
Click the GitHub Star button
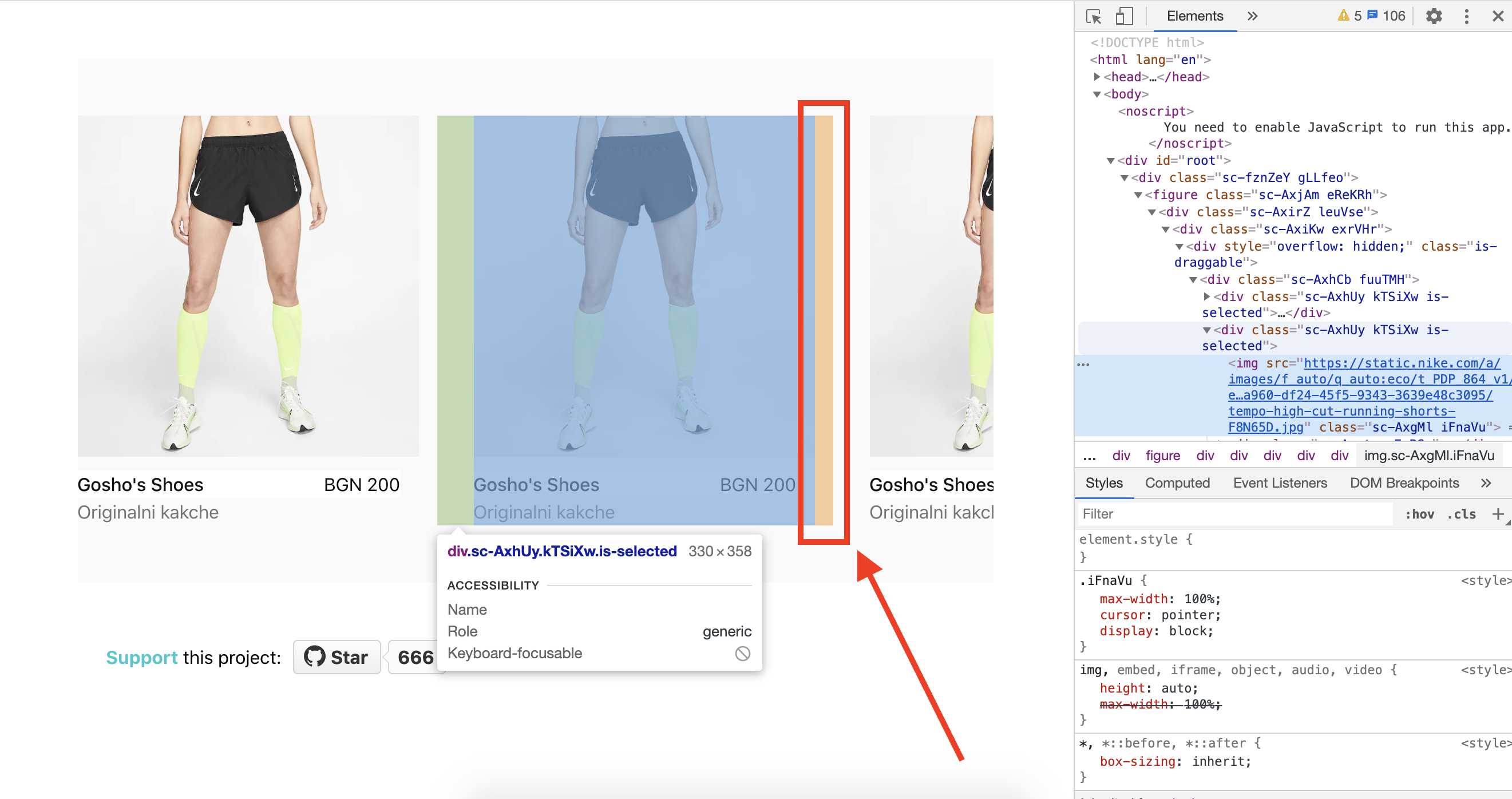[x=337, y=657]
